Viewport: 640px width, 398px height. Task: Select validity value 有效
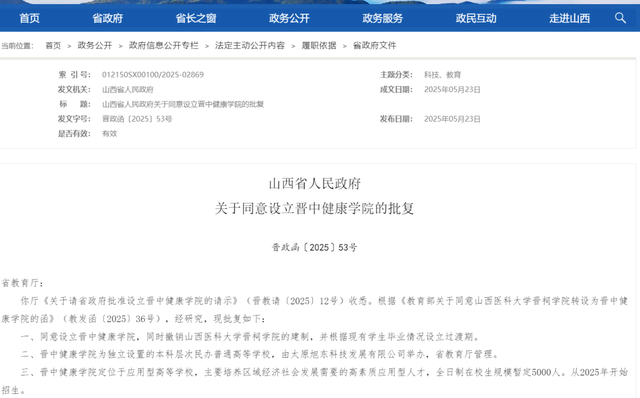(109, 133)
